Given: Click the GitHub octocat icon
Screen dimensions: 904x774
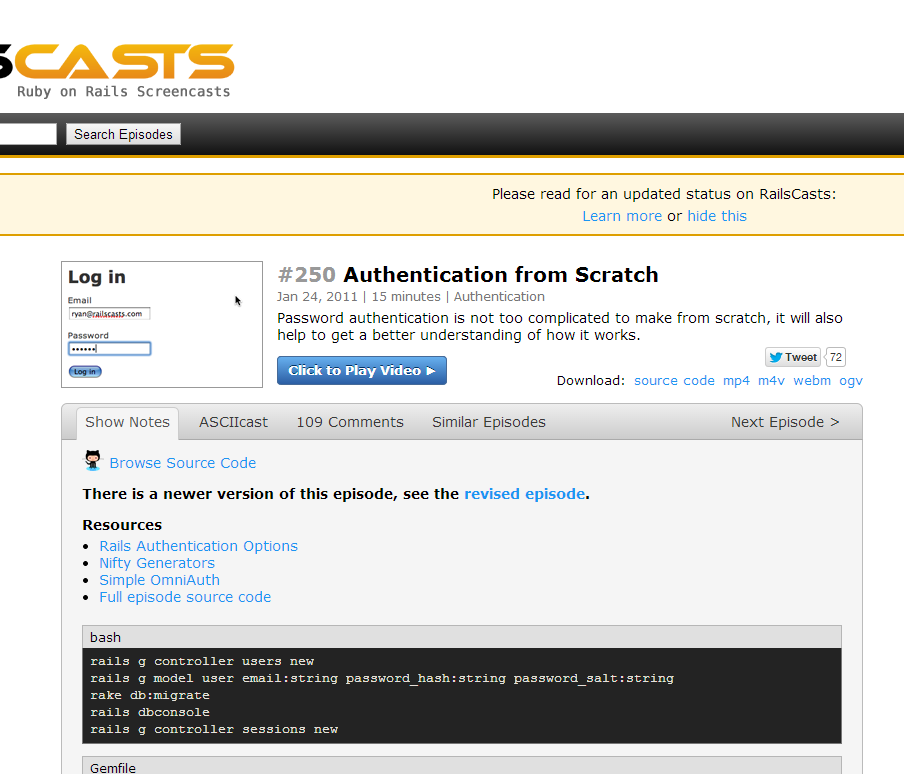Looking at the screenshot, I should coord(93,461).
